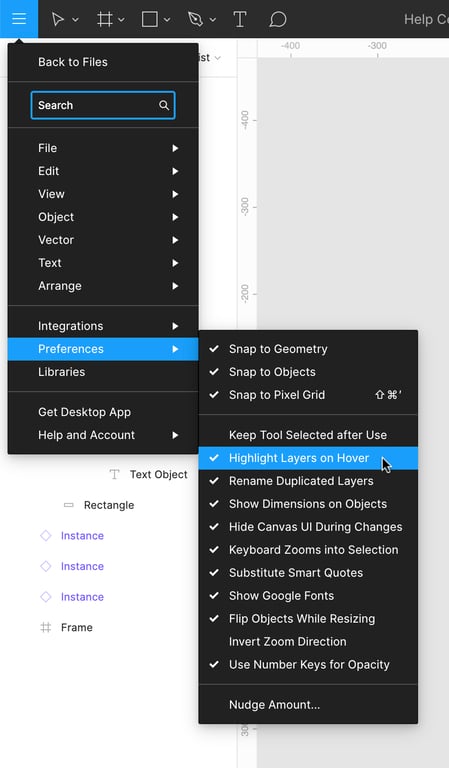
Task: Select the Text tool icon
Action: coord(240,19)
